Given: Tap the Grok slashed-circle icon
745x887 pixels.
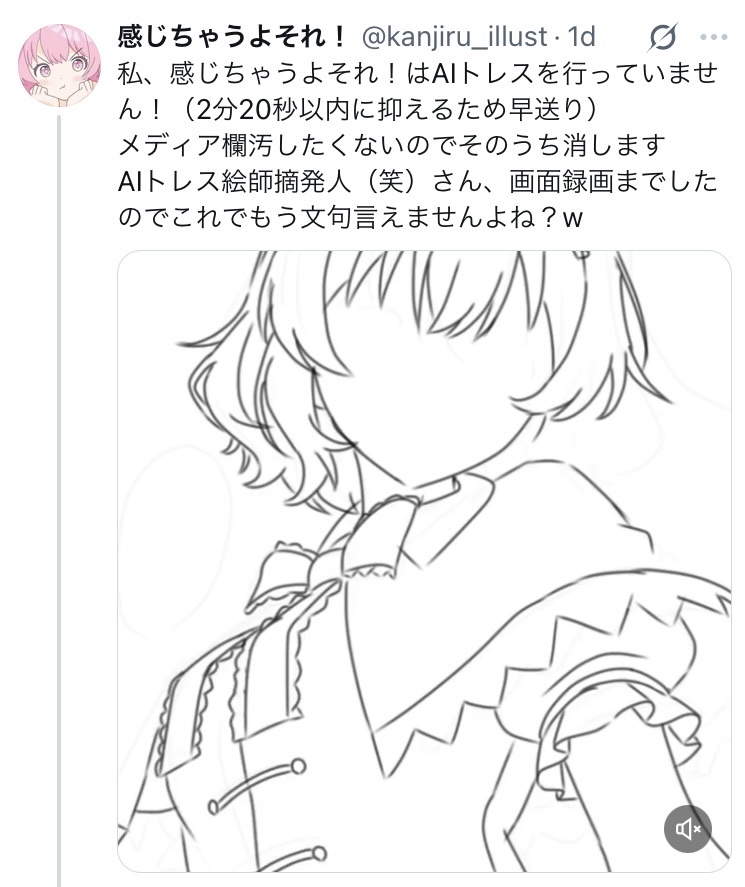Looking at the screenshot, I should point(662,37).
